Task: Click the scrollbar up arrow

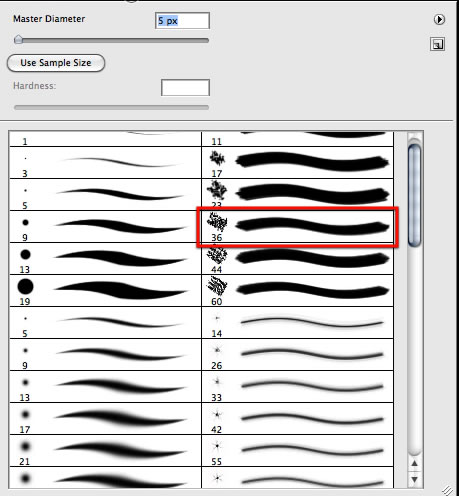Action: 414,464
